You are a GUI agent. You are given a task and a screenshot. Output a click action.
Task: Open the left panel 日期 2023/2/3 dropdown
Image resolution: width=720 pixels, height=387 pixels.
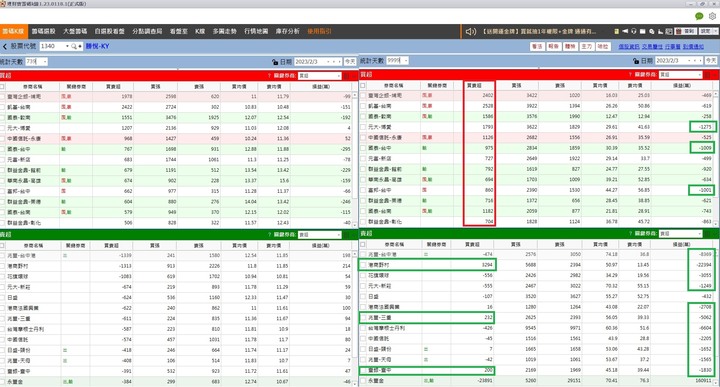tap(327, 62)
